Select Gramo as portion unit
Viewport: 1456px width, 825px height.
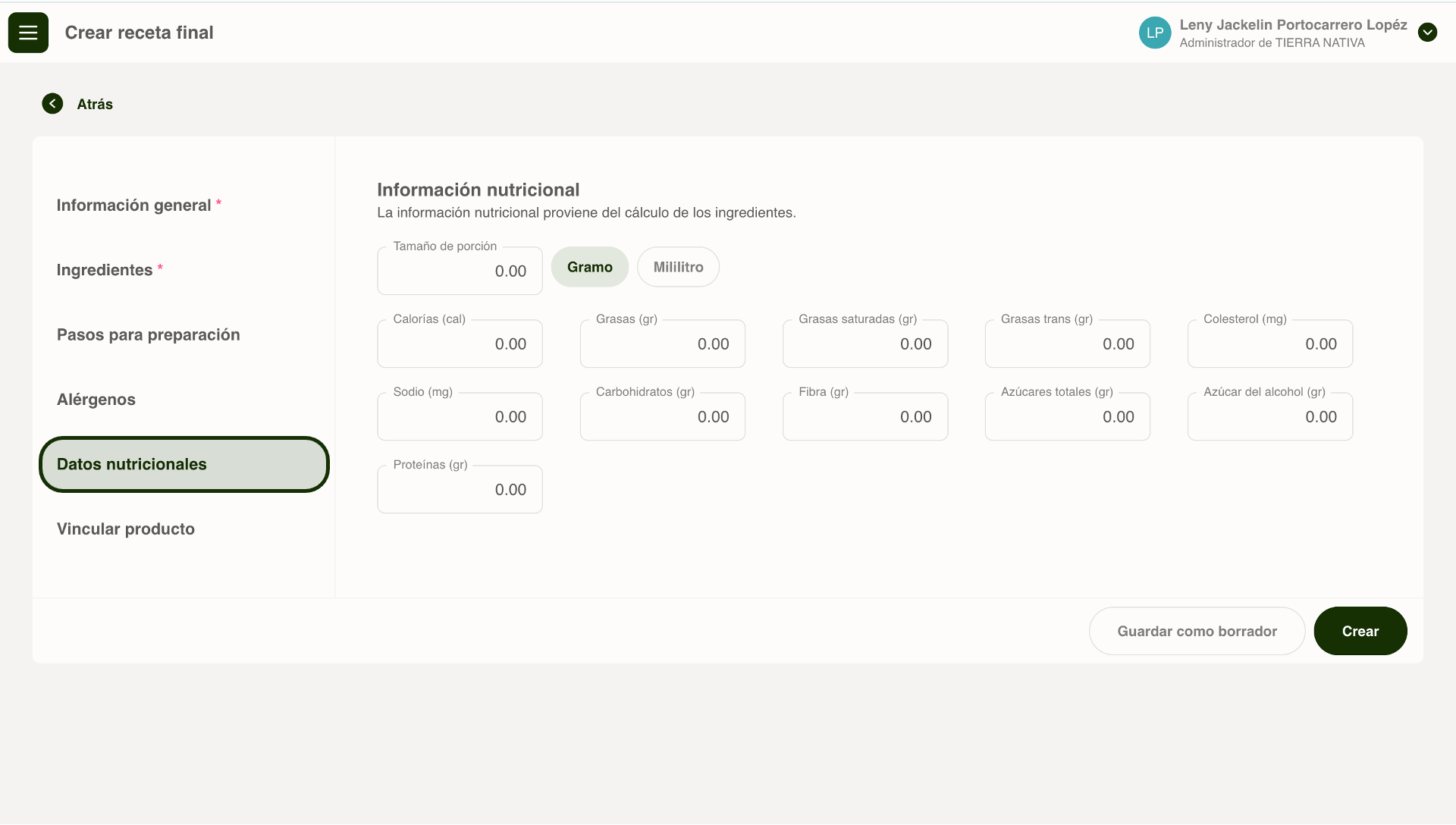589,267
